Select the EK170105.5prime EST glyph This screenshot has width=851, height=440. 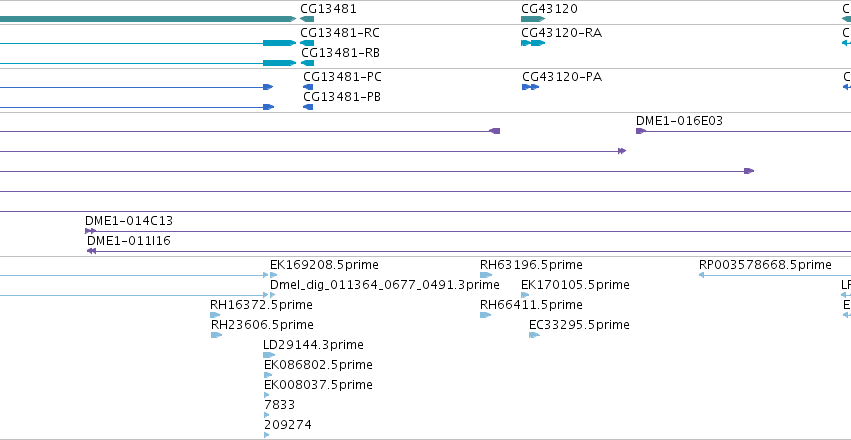click(x=525, y=295)
